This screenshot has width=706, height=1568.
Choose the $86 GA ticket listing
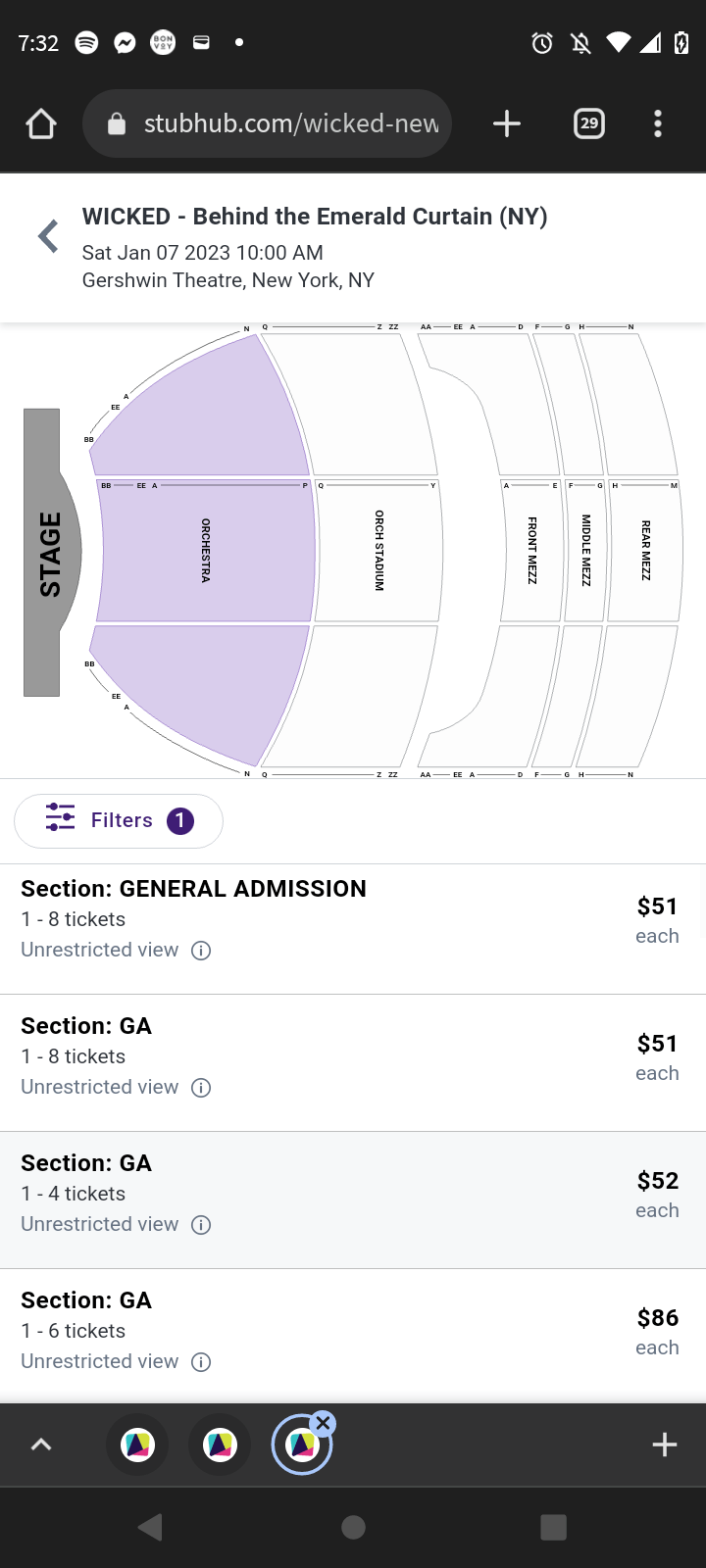click(353, 1328)
